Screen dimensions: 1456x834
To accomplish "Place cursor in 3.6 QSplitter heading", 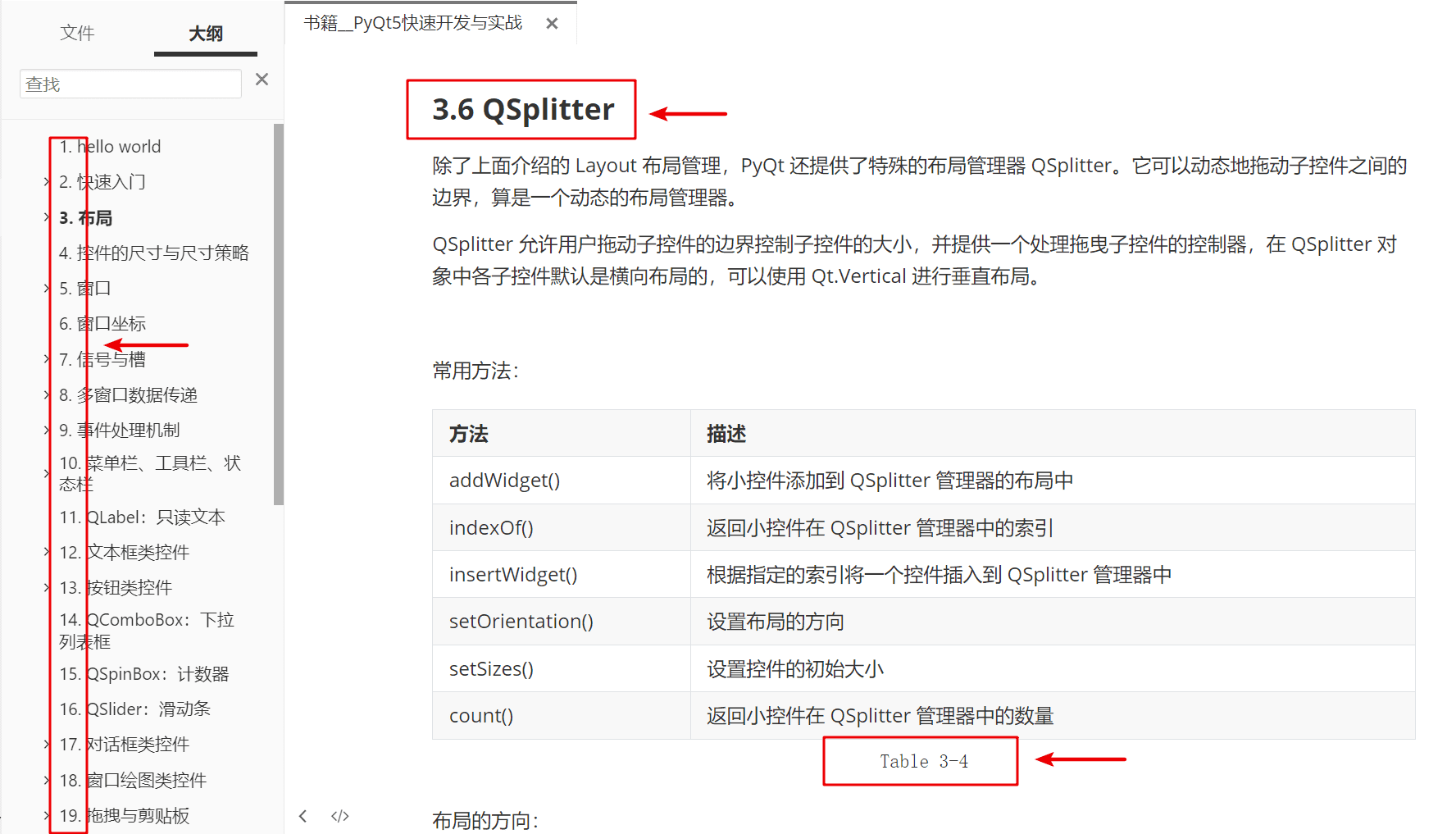I will pos(523,109).
